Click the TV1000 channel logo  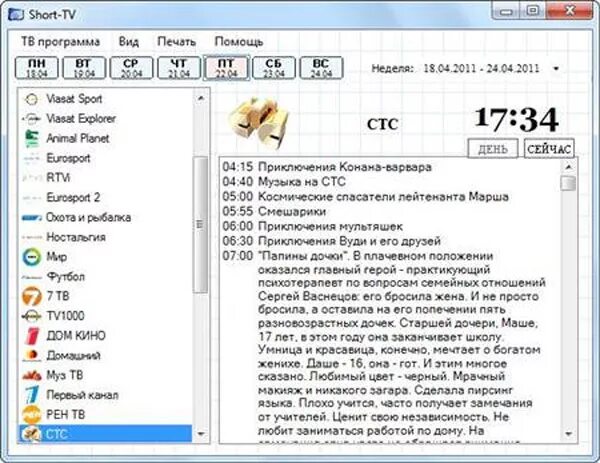pos(31,316)
